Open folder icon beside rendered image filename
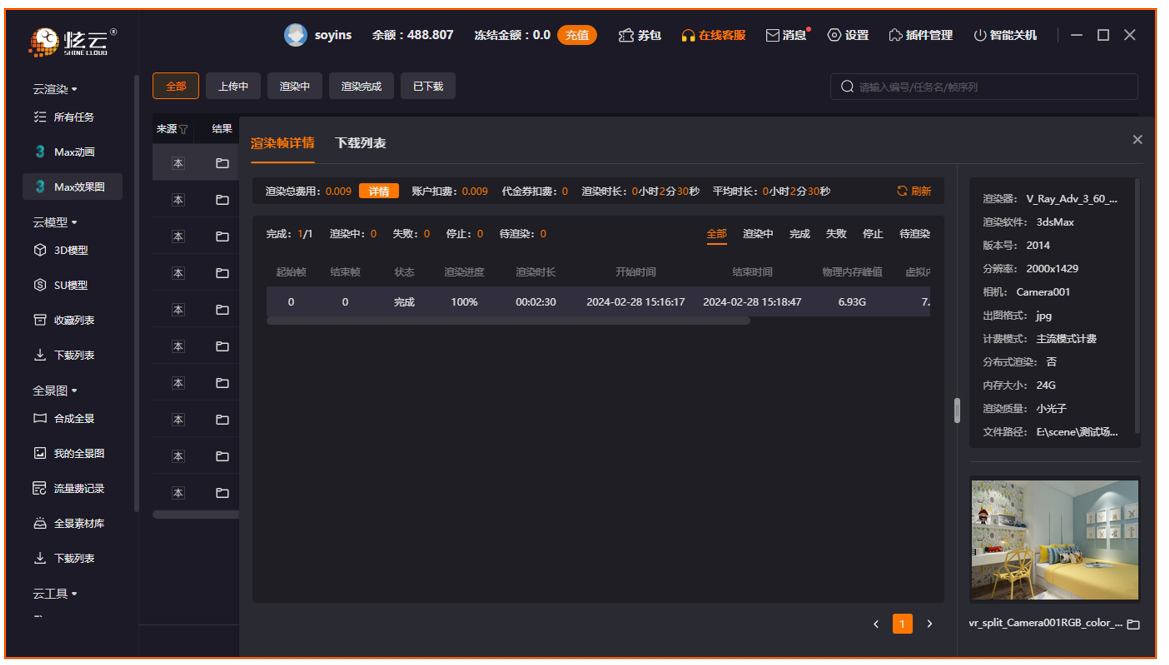Image resolution: width=1169 pixels, height=665 pixels. coord(1133,624)
